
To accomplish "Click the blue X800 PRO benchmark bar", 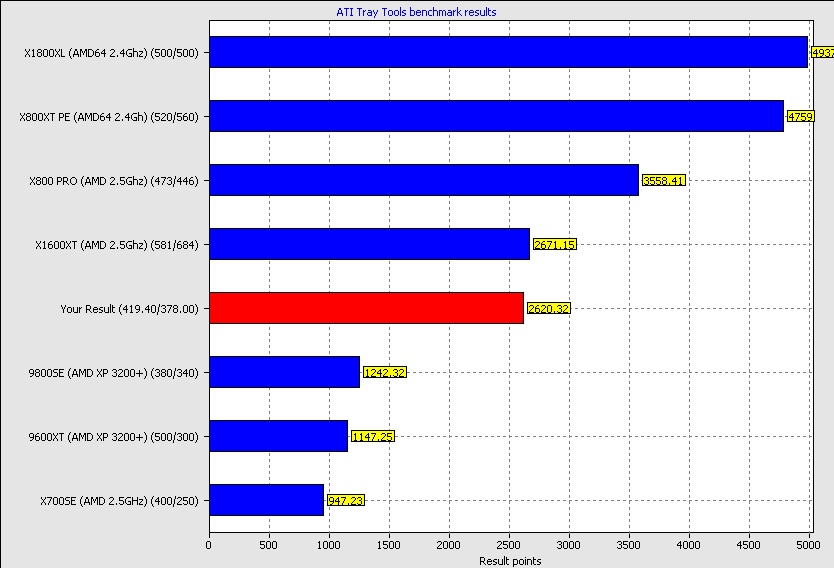I will coord(424,180).
